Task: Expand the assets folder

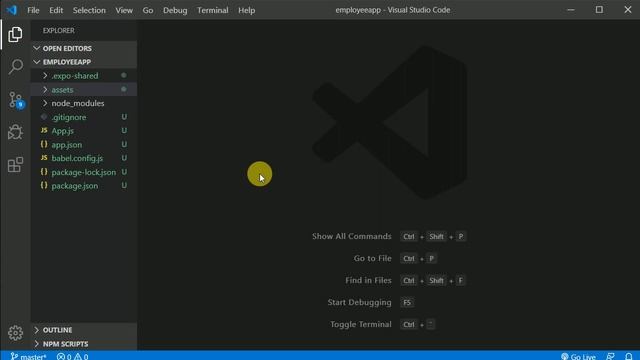Action: [45, 89]
